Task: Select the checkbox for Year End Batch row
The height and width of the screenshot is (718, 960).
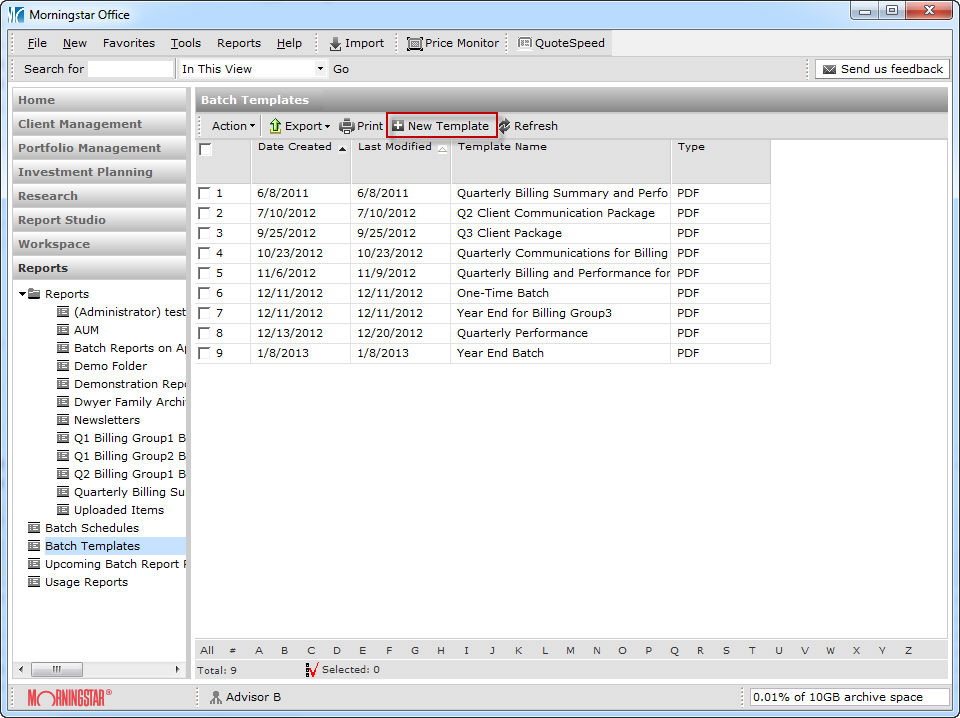Action: [204, 353]
